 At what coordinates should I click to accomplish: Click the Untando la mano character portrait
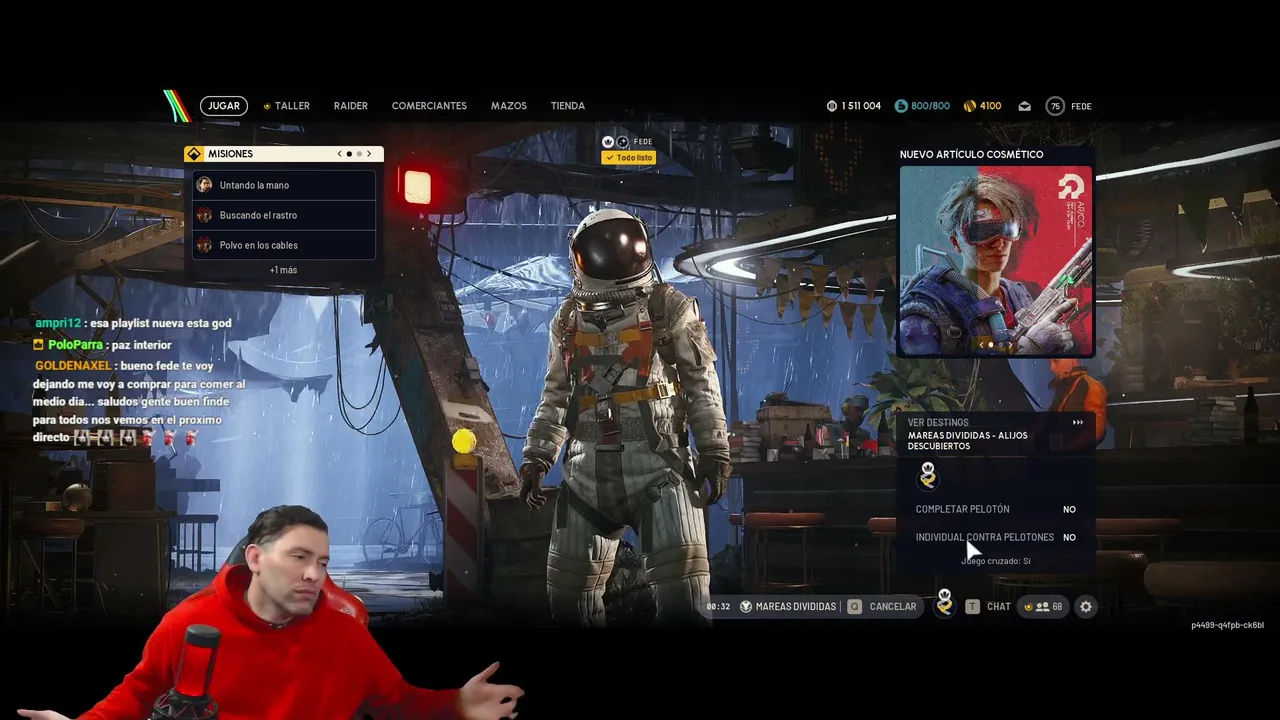(x=204, y=185)
